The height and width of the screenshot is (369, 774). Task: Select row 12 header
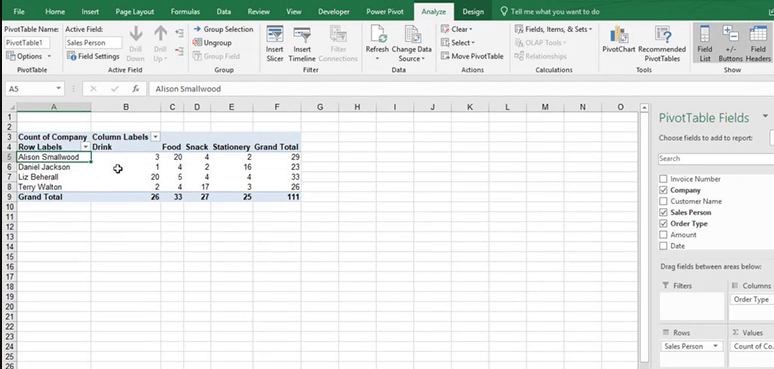pyautogui.click(x=9, y=227)
